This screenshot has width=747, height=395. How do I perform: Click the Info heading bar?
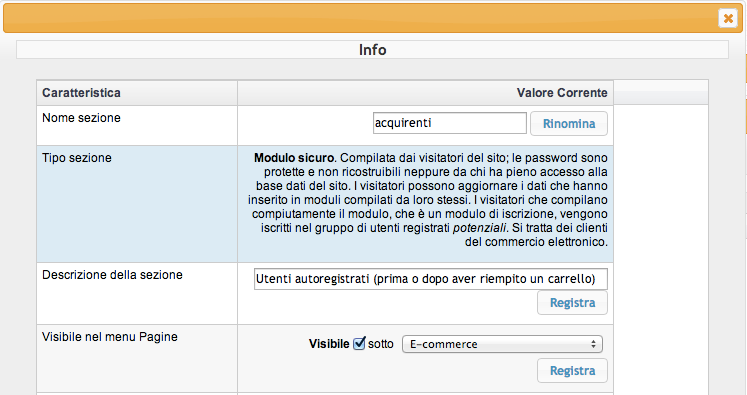[x=373, y=50]
